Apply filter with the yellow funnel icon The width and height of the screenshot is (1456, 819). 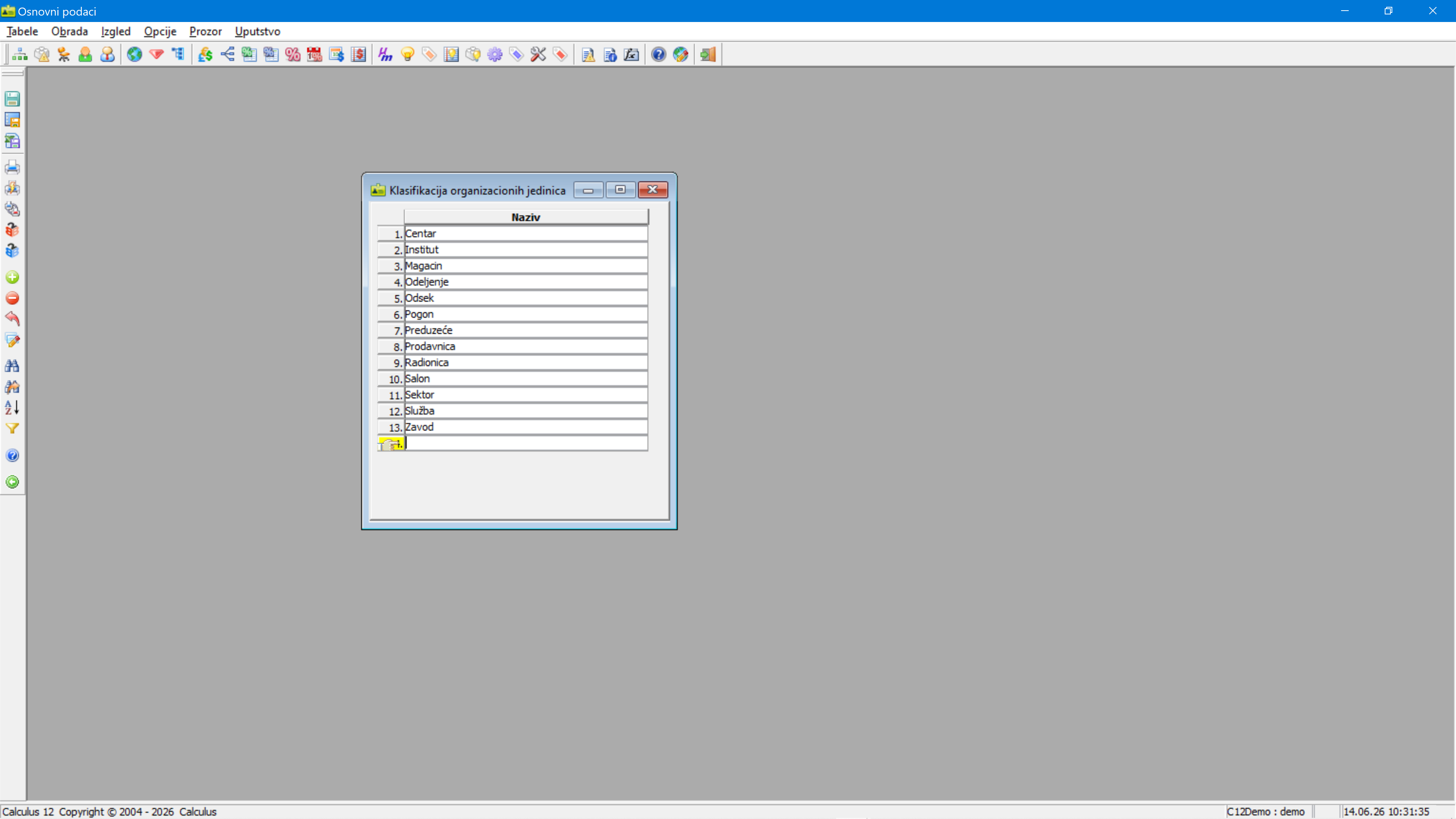coord(13,428)
